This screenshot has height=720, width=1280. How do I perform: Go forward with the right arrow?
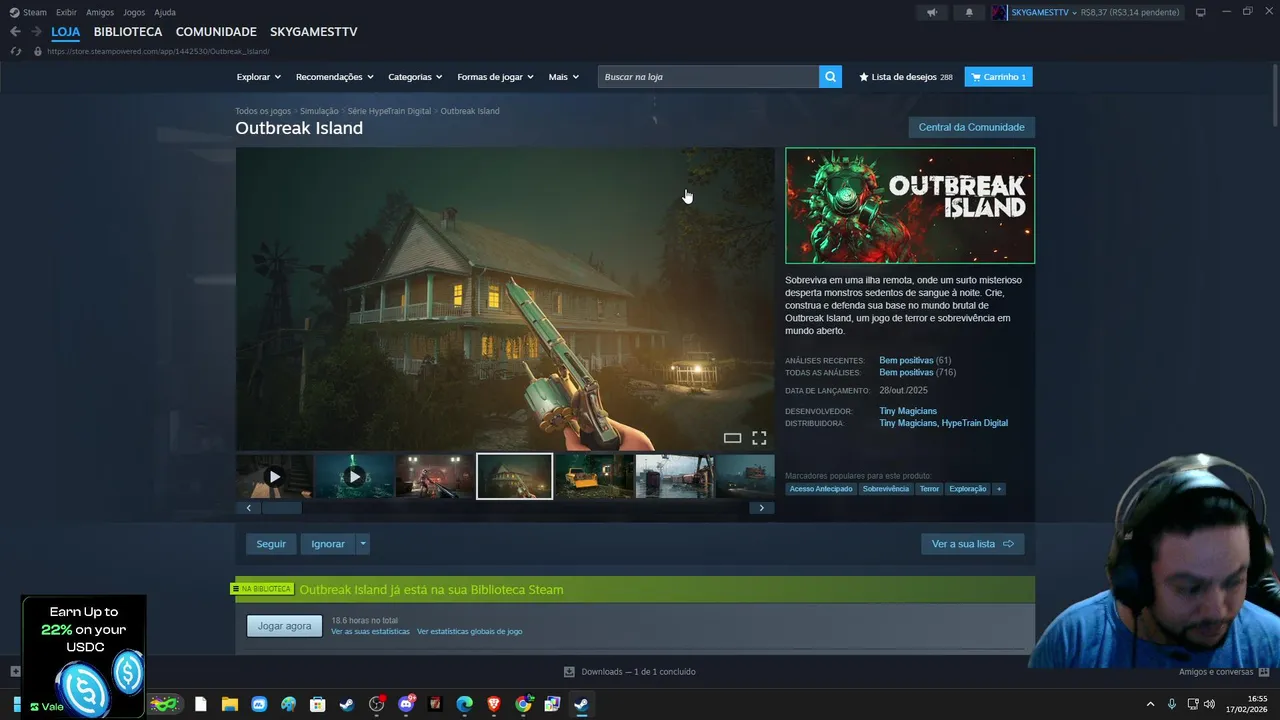37,32
